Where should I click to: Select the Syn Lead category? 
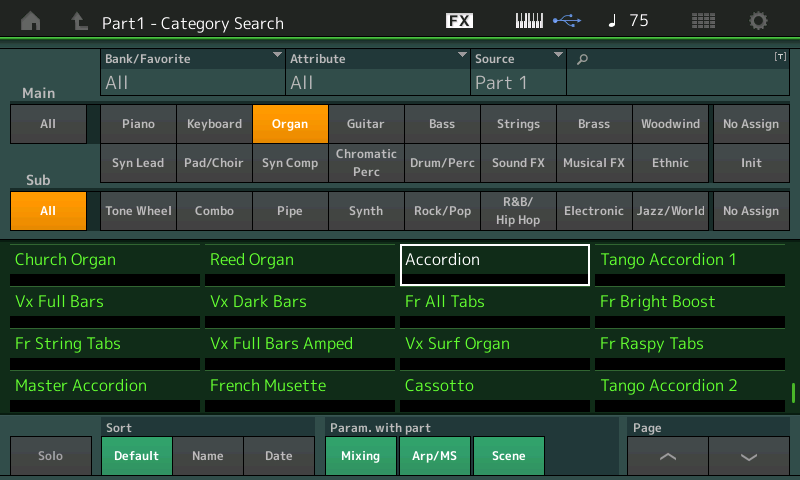[138, 163]
